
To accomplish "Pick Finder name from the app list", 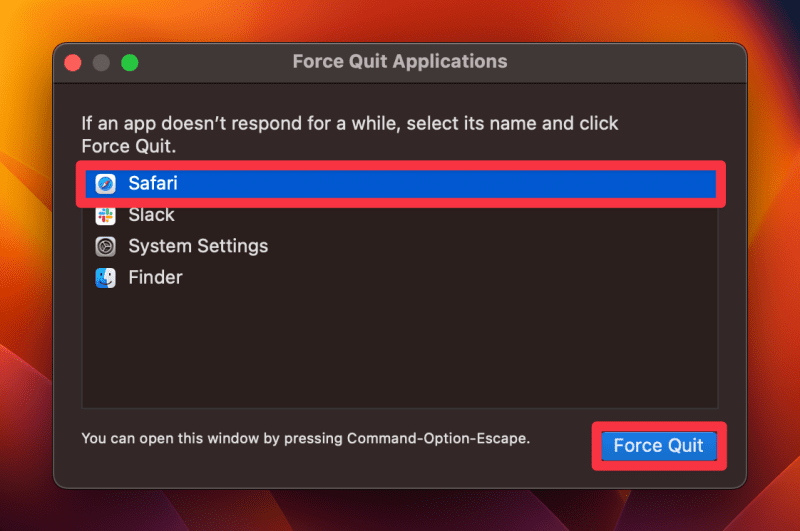I will pyautogui.click(x=155, y=277).
